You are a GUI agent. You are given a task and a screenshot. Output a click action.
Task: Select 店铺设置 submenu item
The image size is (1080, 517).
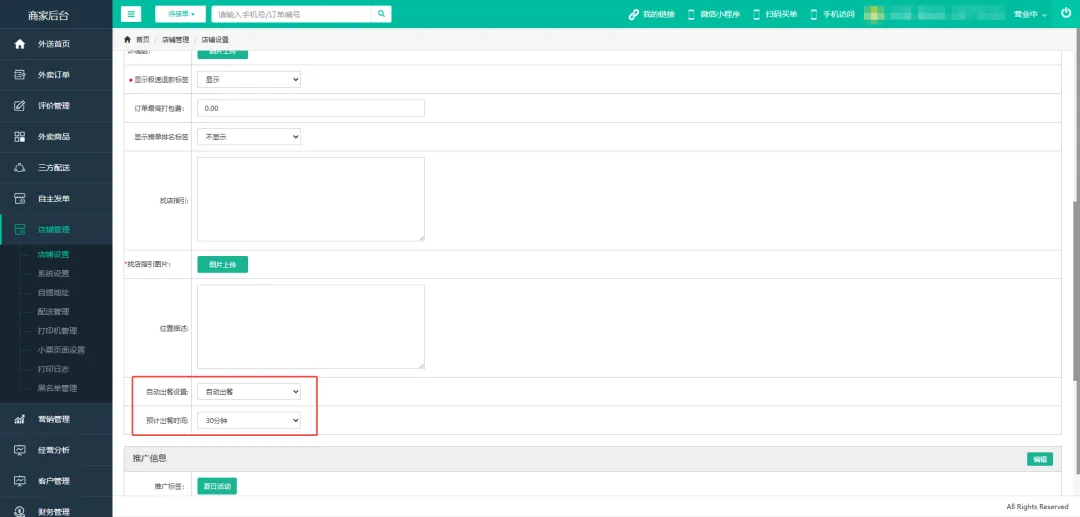(x=53, y=255)
